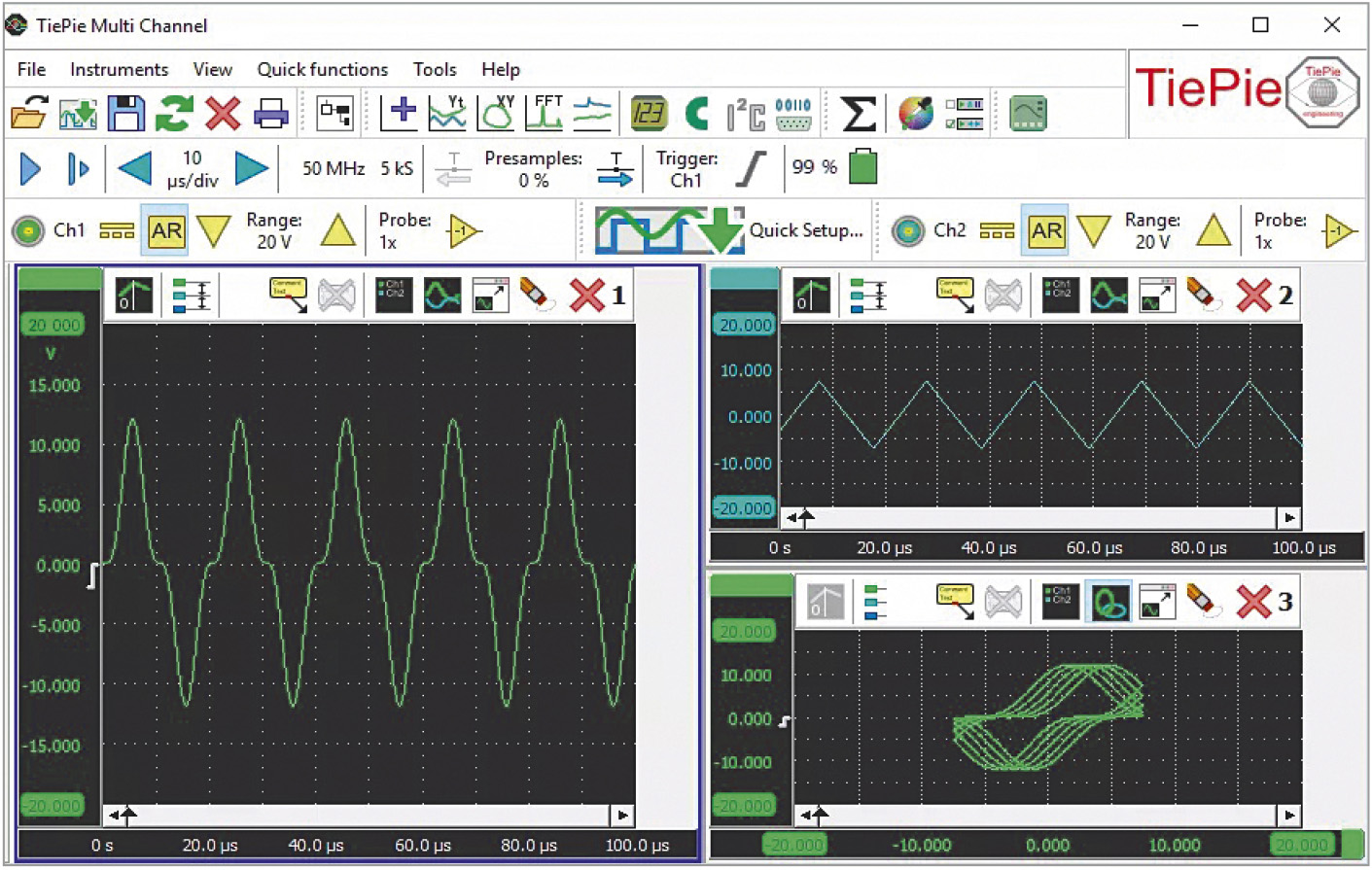This screenshot has height=870, width=1372.
Task: Close graph 1 with red X
Action: pyautogui.click(x=587, y=296)
